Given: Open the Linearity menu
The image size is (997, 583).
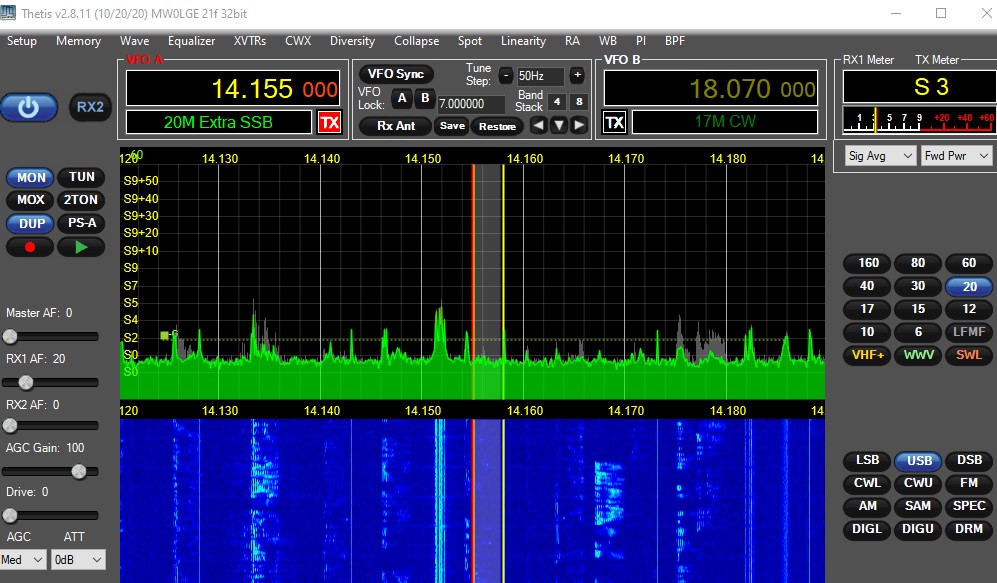Looking at the screenshot, I should [523, 41].
